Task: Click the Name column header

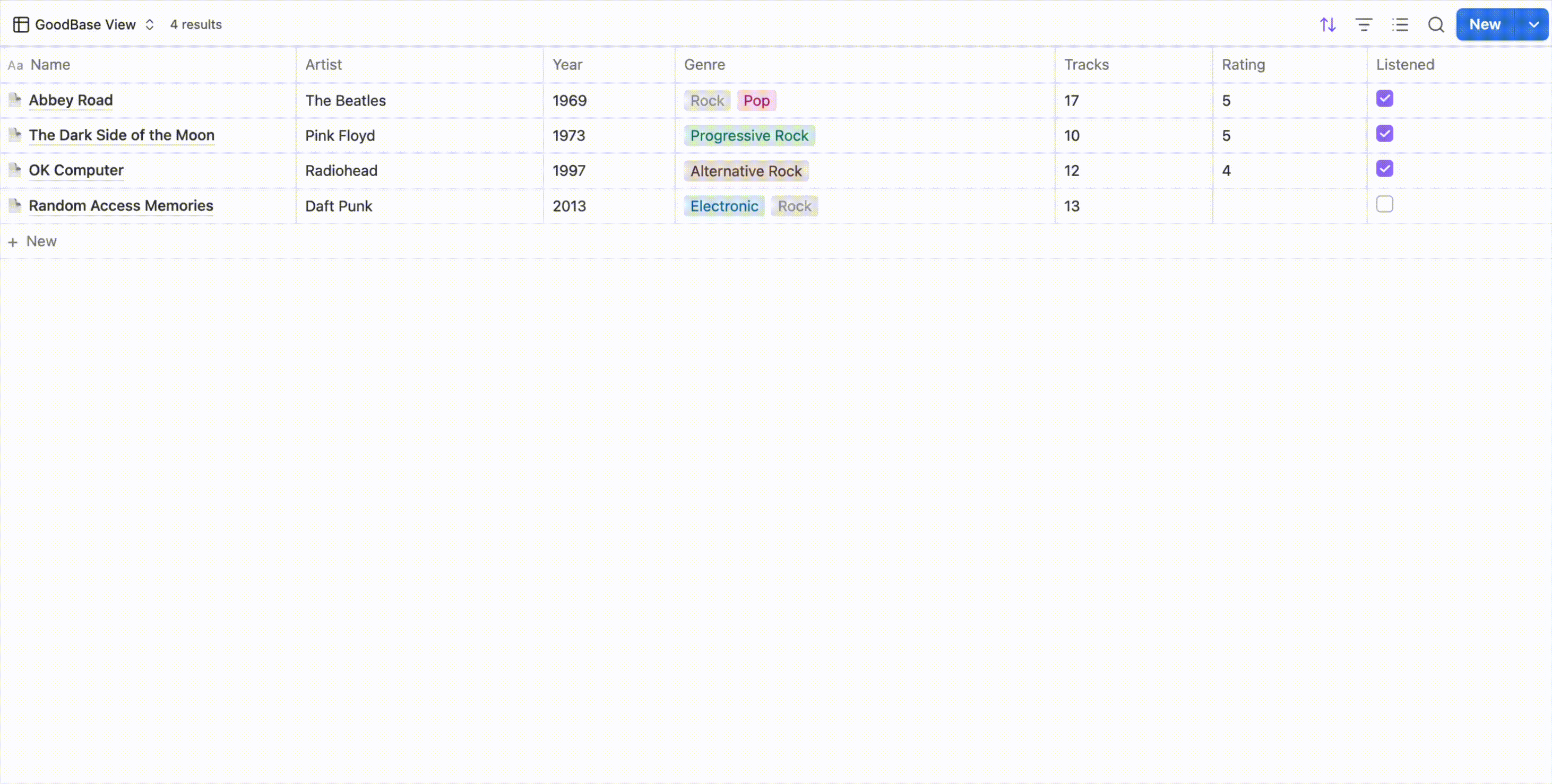Action: click(148, 65)
